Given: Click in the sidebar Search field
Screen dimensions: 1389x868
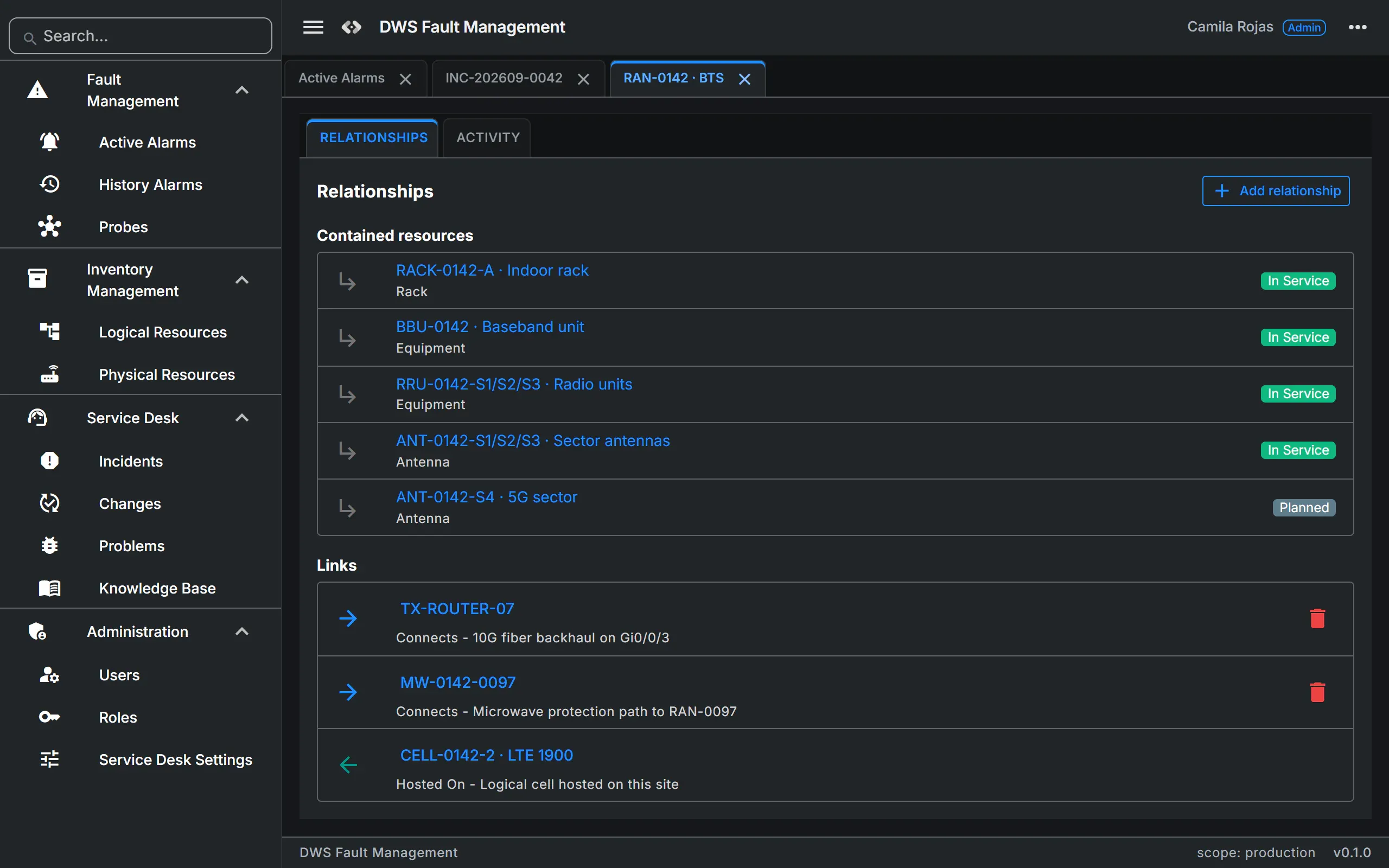Looking at the screenshot, I should pyautogui.click(x=141, y=36).
